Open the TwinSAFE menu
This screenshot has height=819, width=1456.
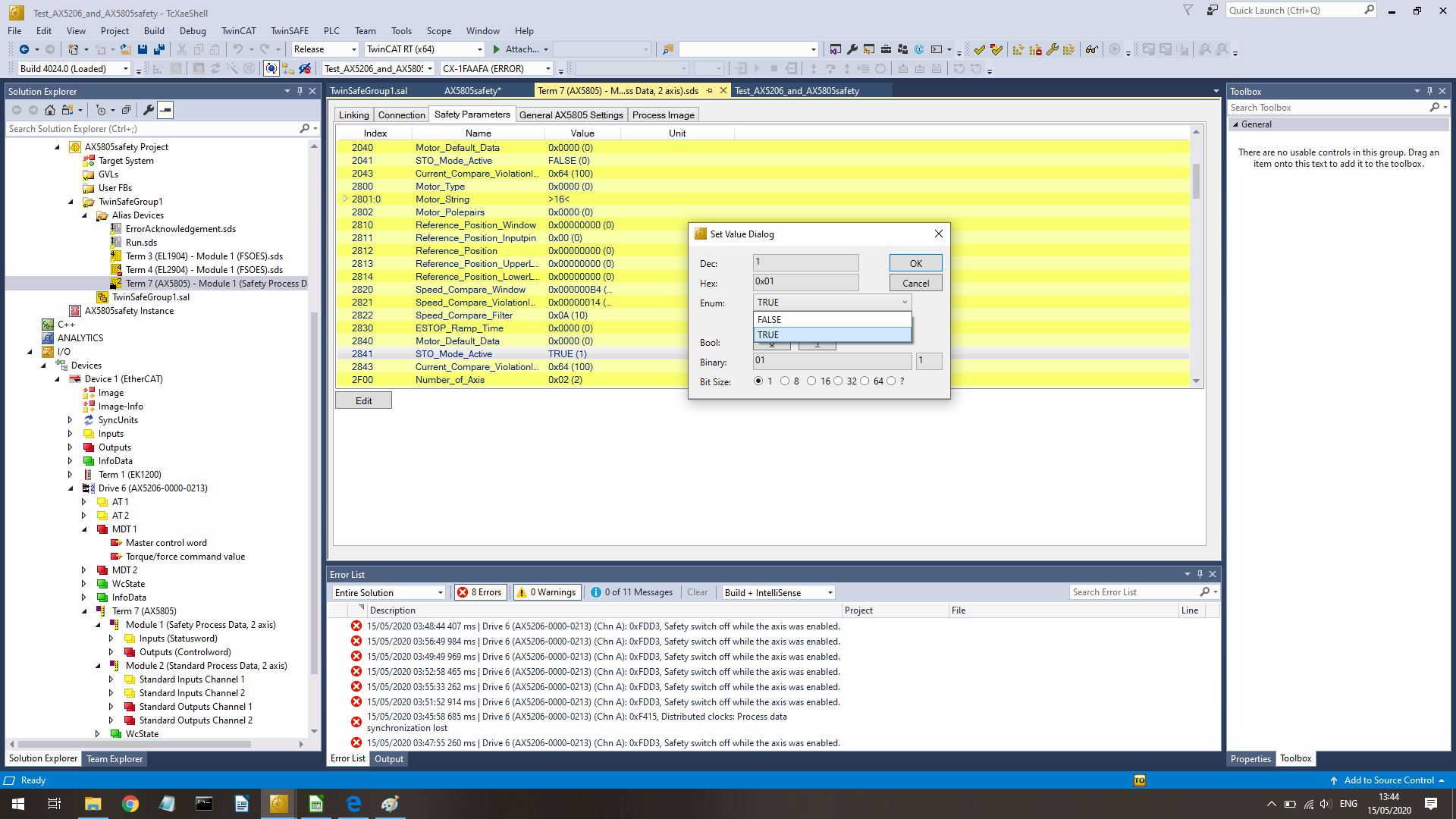click(x=289, y=31)
